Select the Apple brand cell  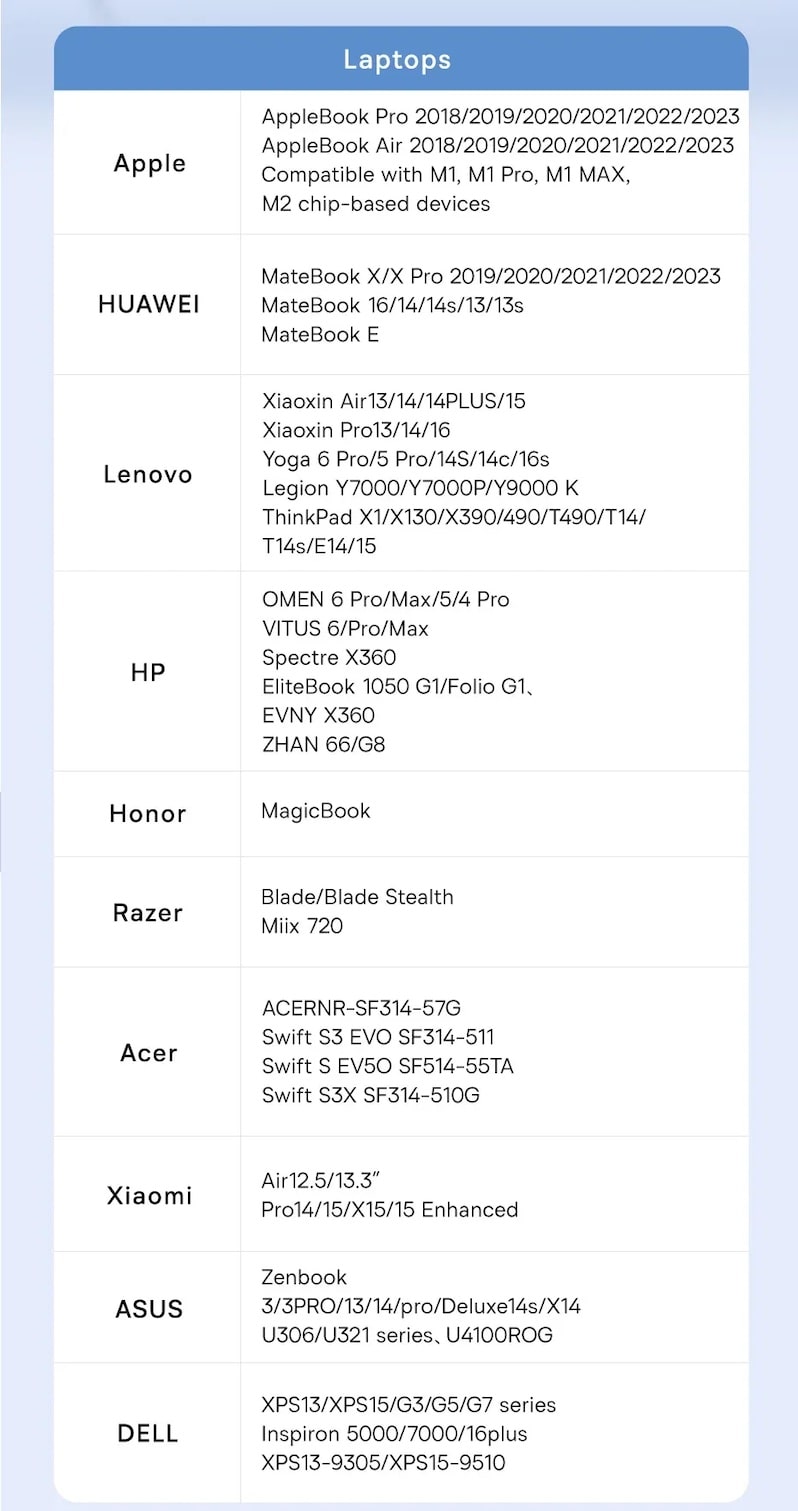(x=149, y=163)
